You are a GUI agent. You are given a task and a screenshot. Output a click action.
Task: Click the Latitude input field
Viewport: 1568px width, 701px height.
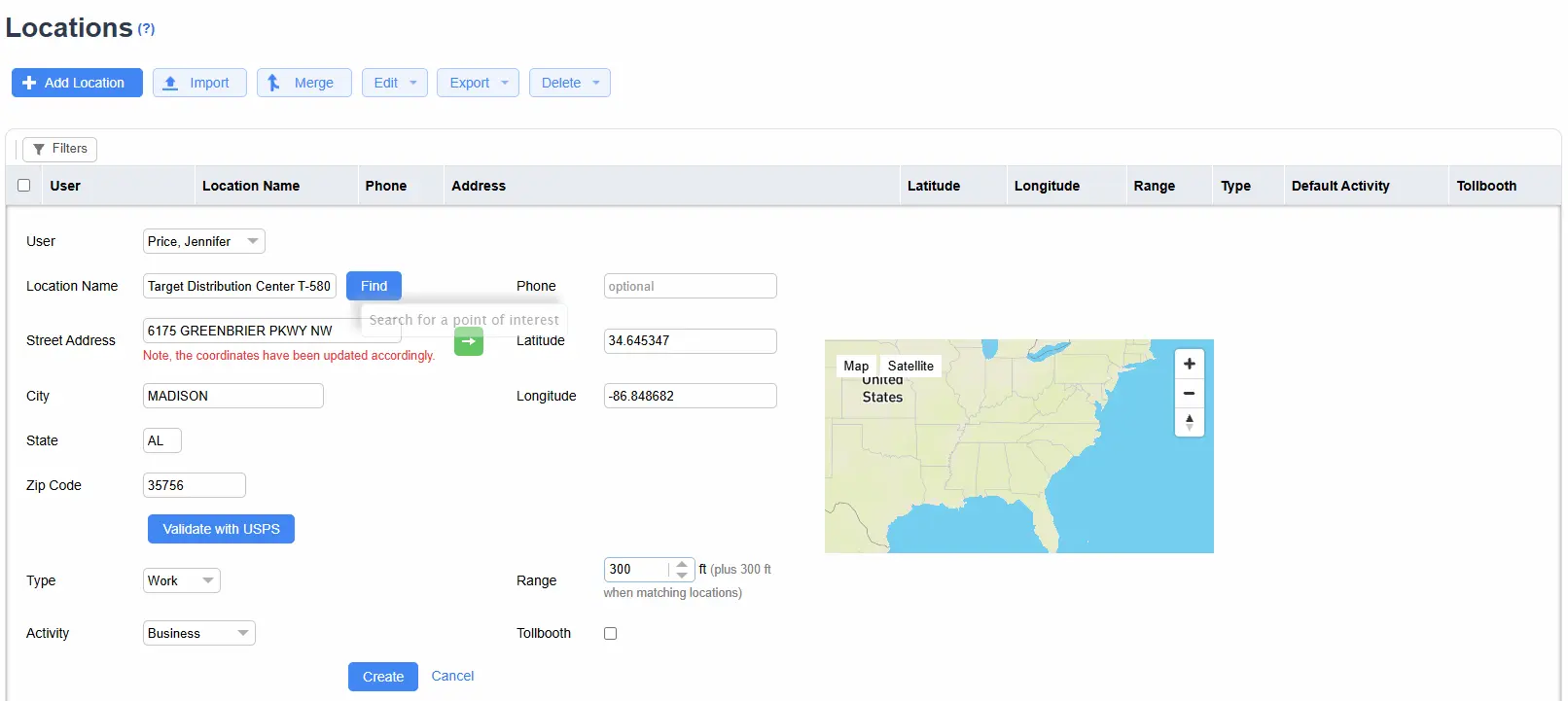click(x=691, y=341)
